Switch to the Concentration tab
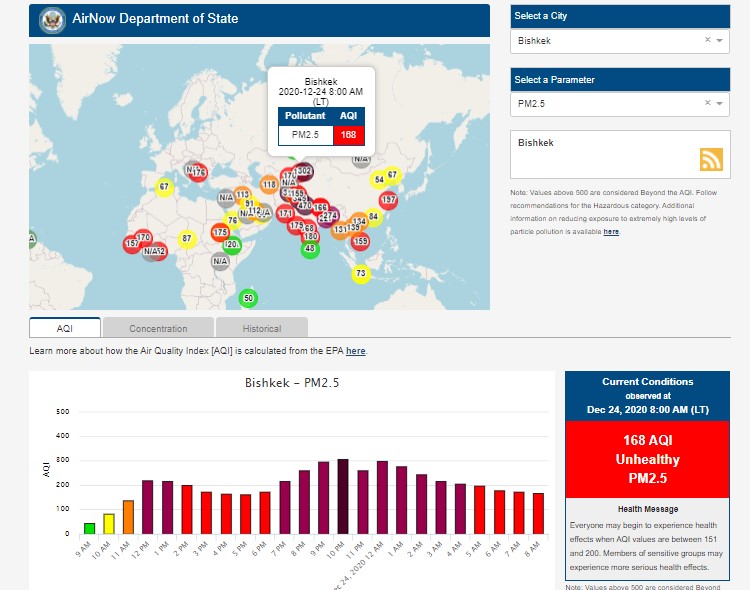This screenshot has height=590, width=750. tap(158, 328)
